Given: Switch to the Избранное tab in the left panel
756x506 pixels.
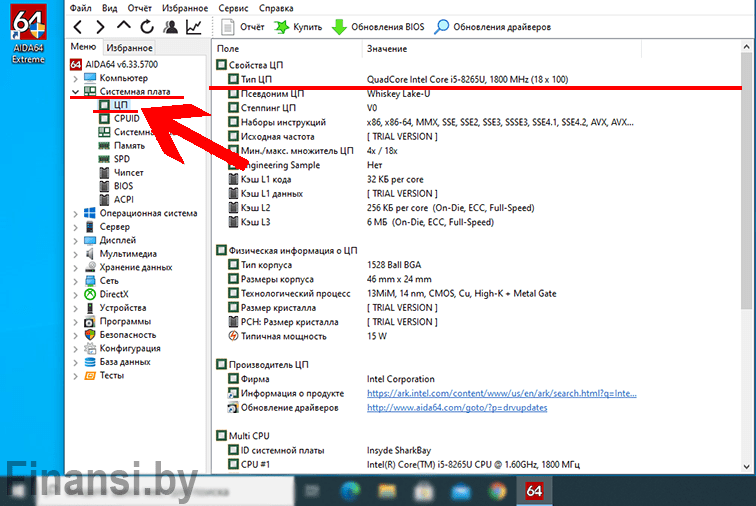Looking at the screenshot, I should pyautogui.click(x=129, y=48).
